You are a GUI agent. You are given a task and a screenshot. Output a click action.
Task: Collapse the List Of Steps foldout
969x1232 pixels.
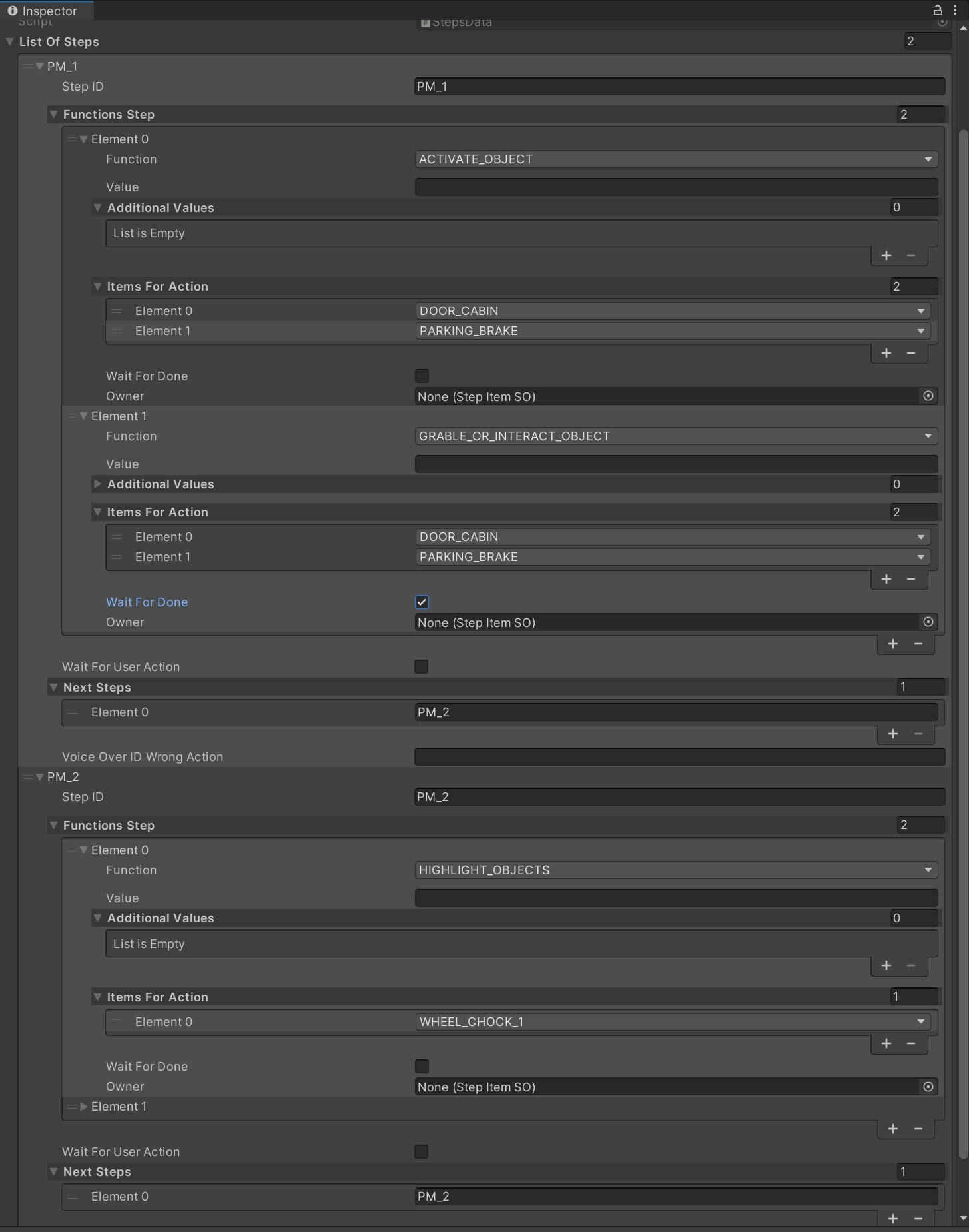10,42
